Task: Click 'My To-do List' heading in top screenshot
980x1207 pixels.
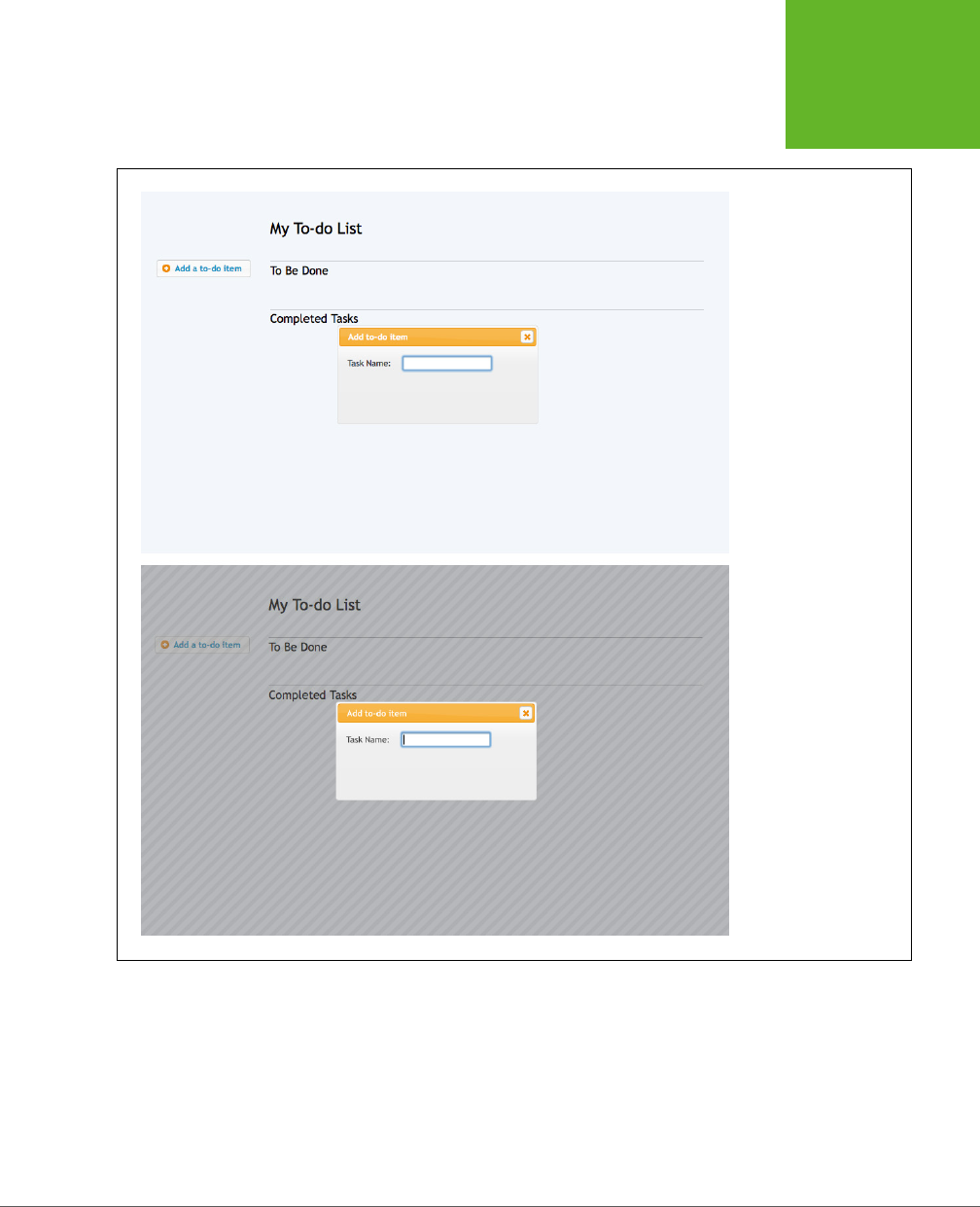Action: coord(316,229)
